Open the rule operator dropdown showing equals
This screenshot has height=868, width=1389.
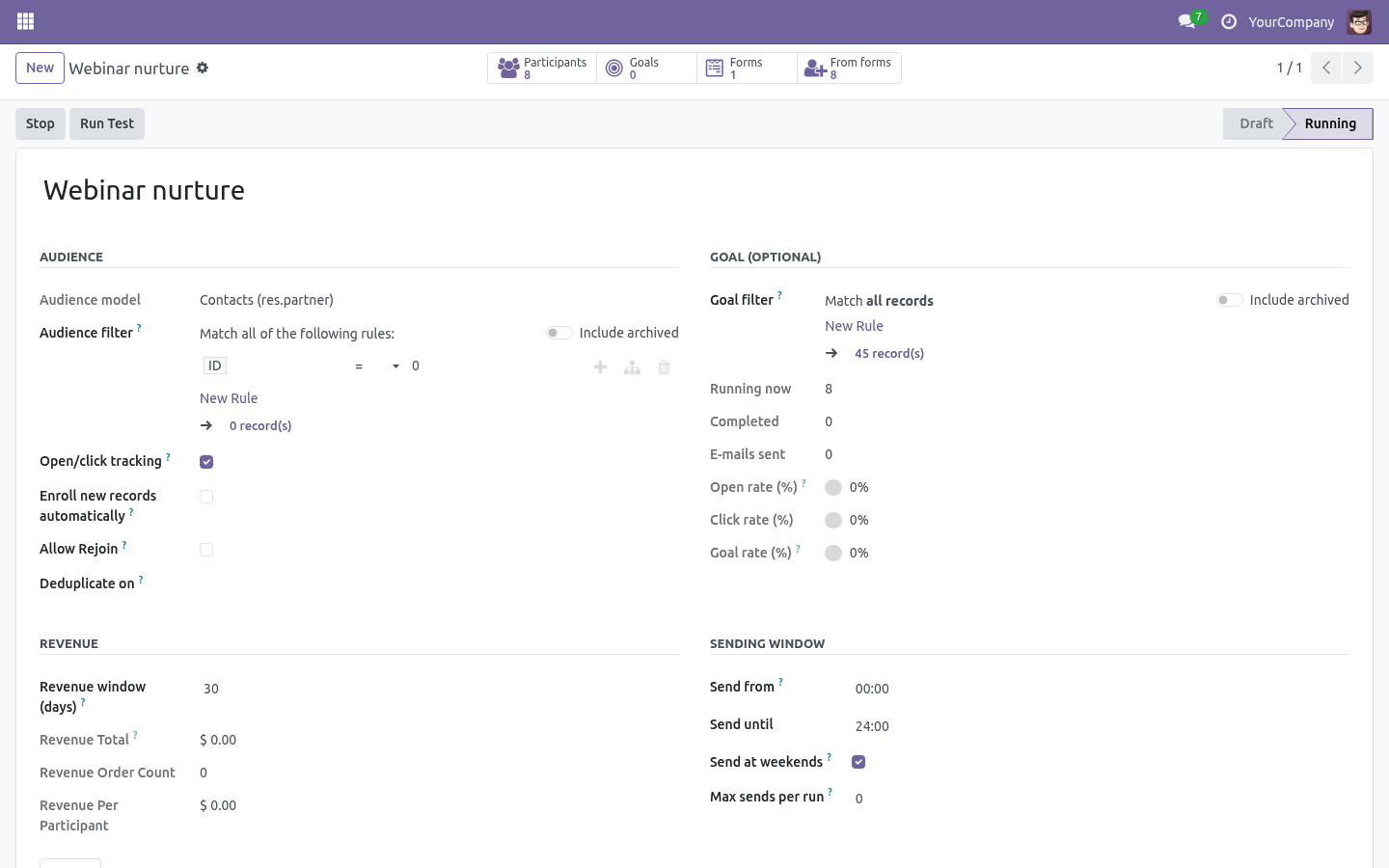click(377, 366)
